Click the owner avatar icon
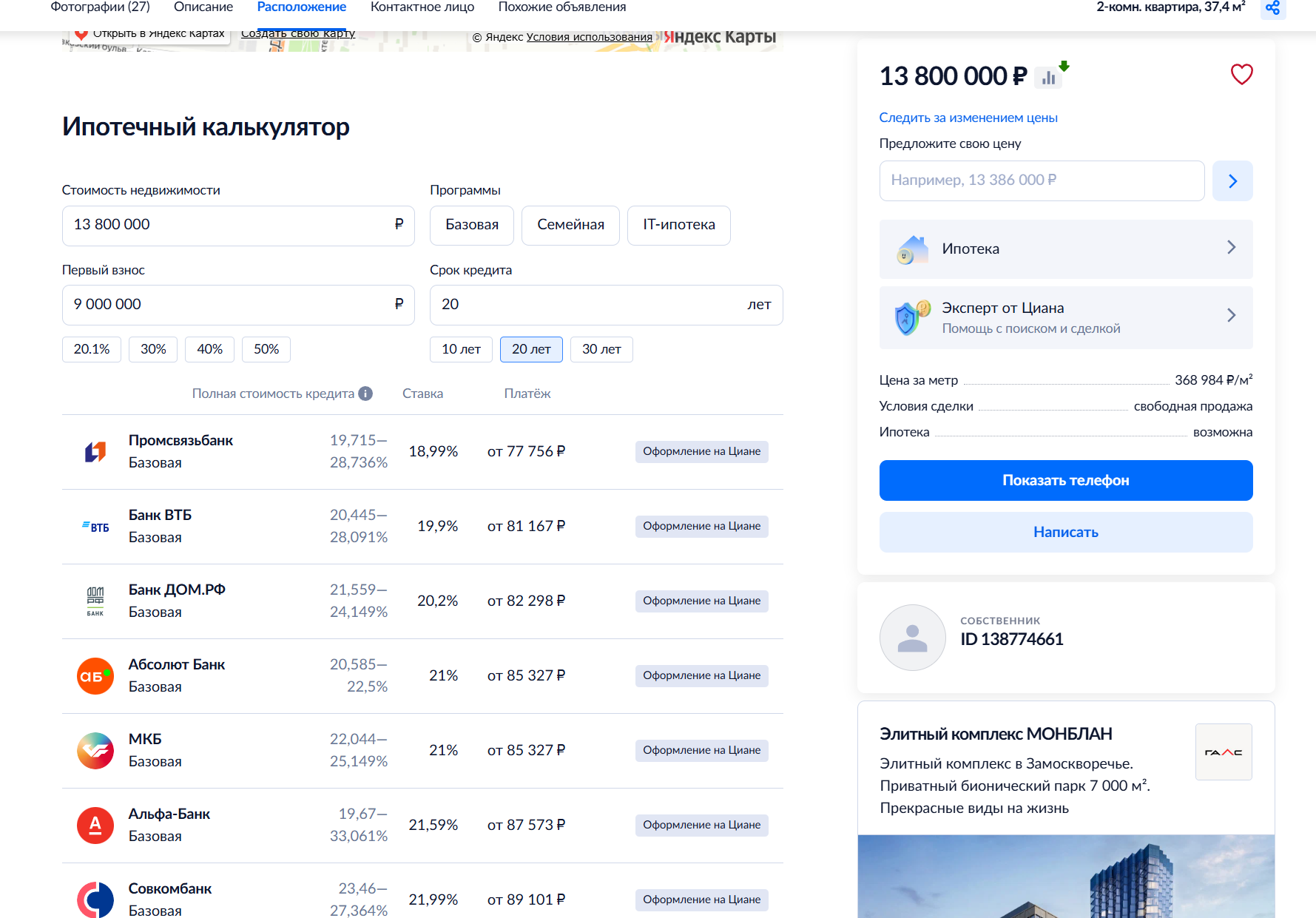The image size is (1316, 918). 912,638
